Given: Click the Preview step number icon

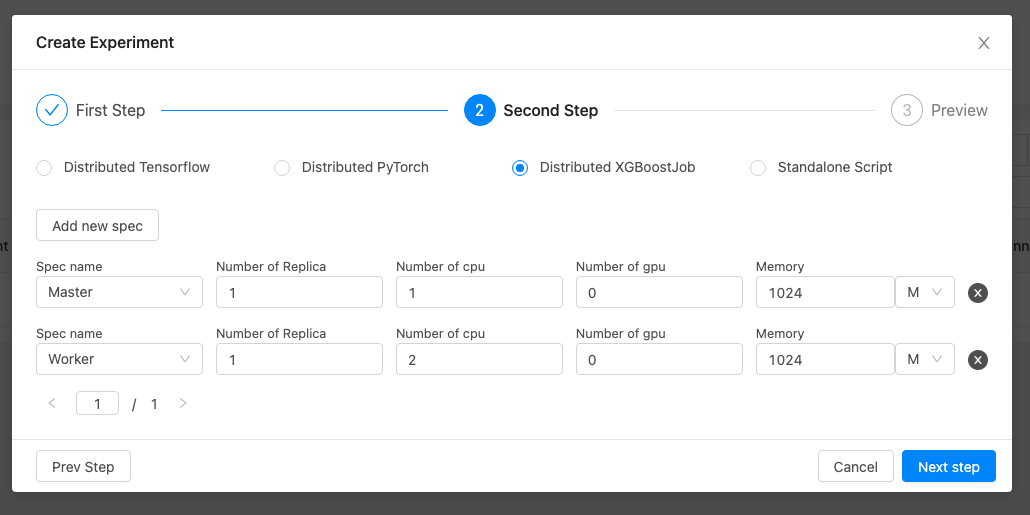Looking at the screenshot, I should pyautogui.click(x=907, y=110).
